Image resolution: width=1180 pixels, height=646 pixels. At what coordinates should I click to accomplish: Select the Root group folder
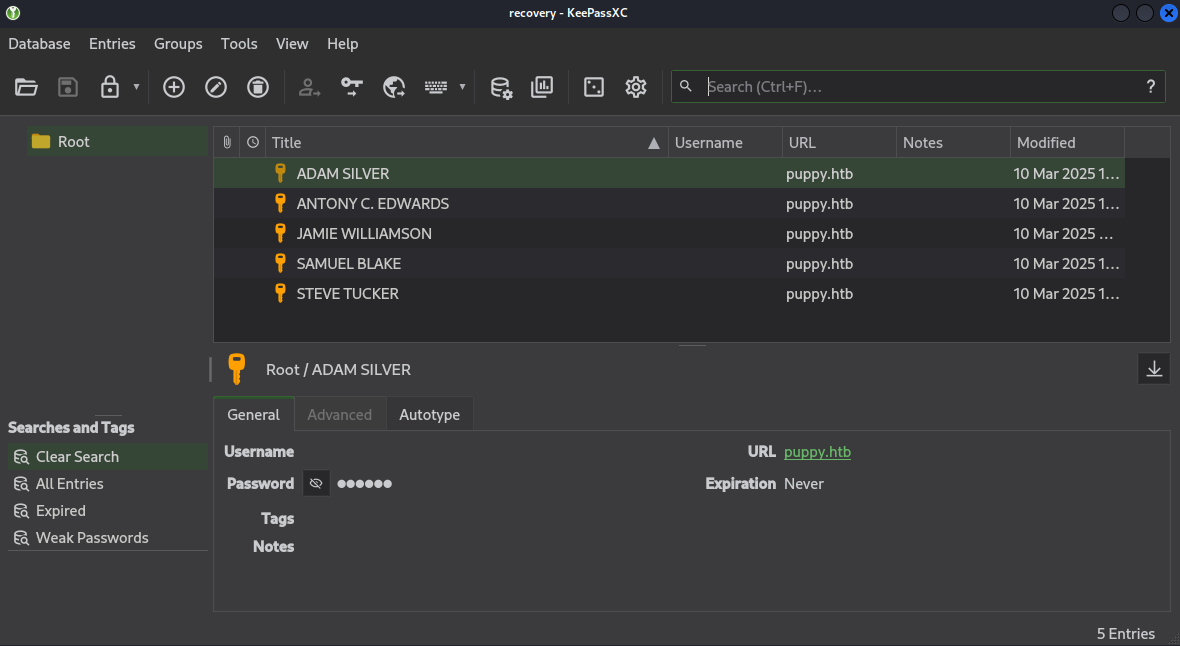point(73,142)
